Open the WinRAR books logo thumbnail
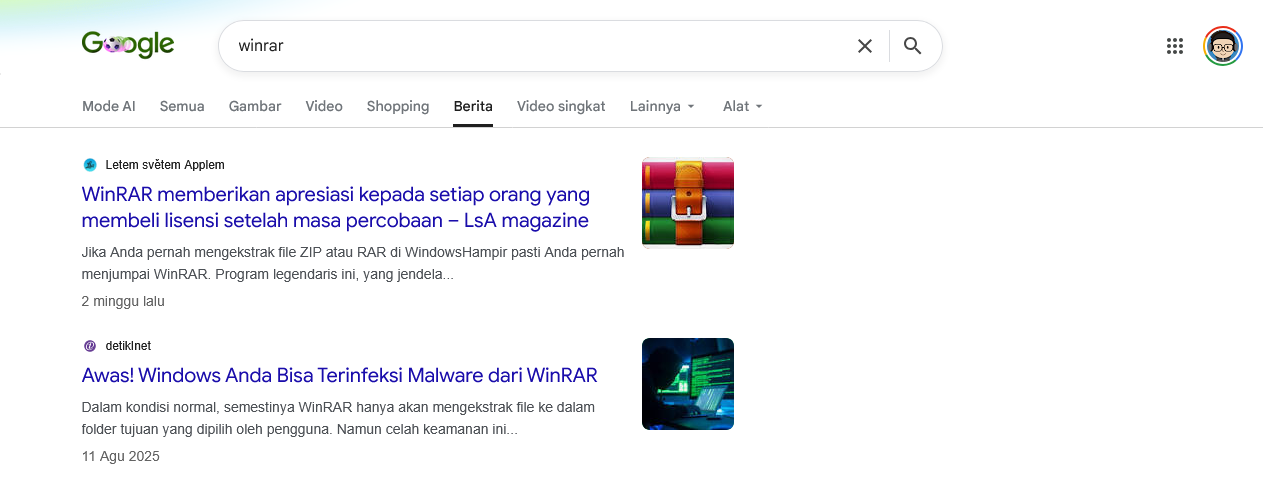Viewport: 1263px width, 481px height. (x=688, y=202)
